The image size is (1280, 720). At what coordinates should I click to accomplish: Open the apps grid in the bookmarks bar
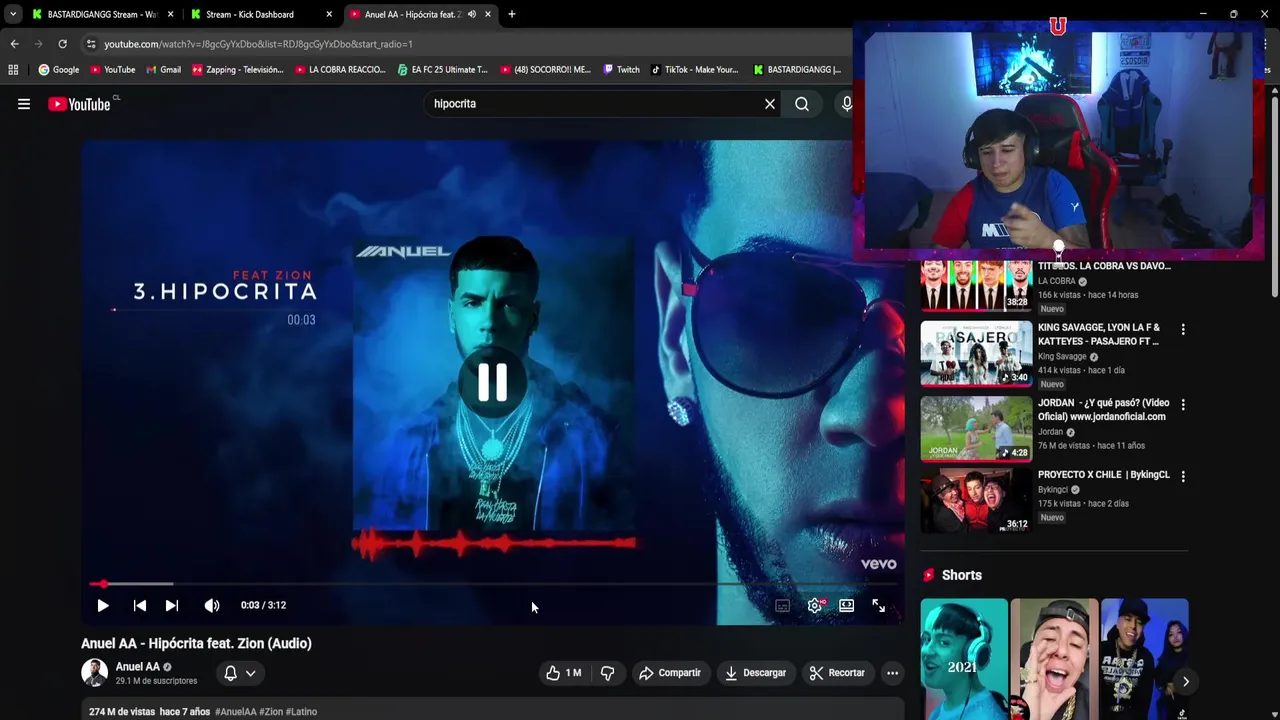(13, 70)
